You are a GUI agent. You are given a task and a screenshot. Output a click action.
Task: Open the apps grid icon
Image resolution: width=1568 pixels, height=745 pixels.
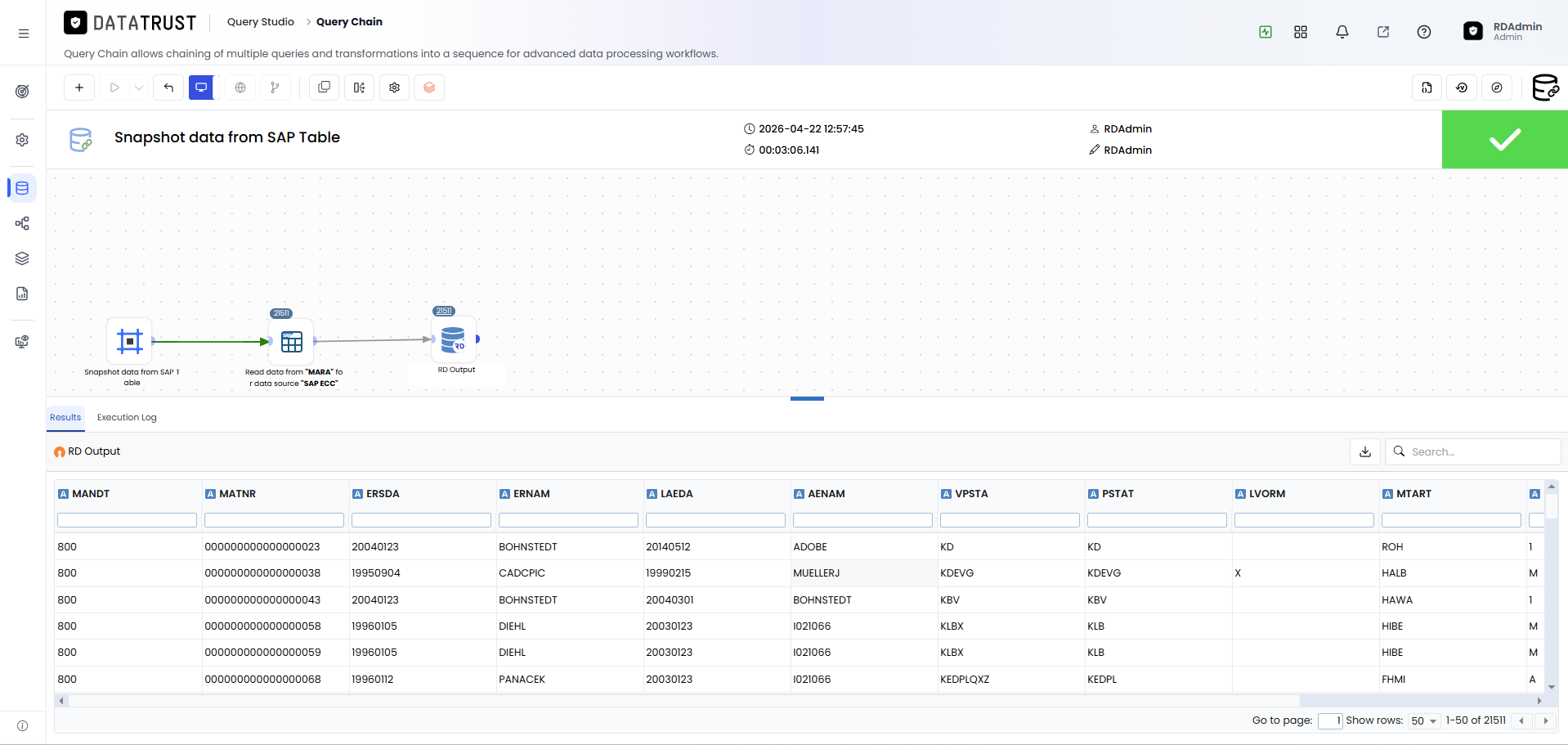(x=1301, y=32)
